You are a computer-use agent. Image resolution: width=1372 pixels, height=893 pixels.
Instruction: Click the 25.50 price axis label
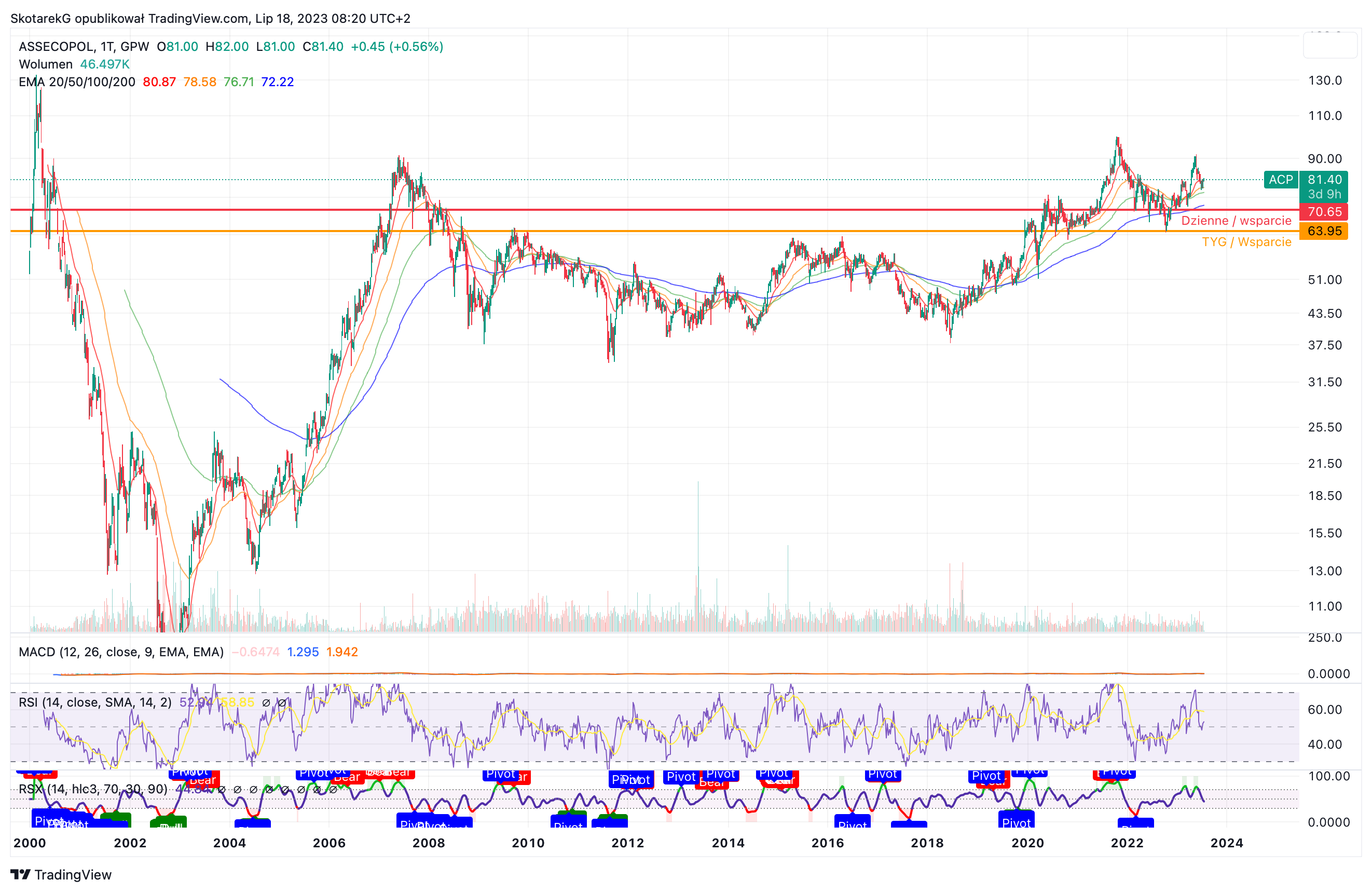[x=1325, y=427]
